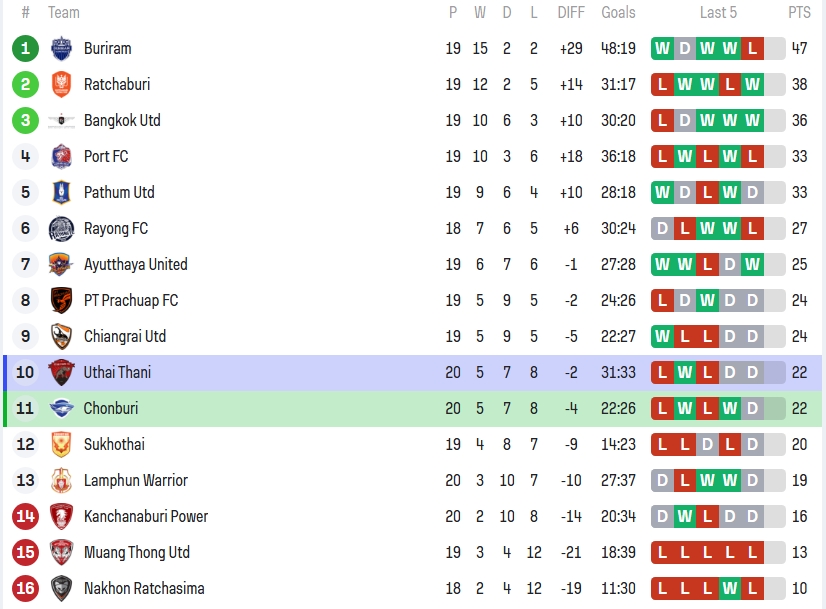Click the Goals column header
826x609 pixels.
click(618, 13)
